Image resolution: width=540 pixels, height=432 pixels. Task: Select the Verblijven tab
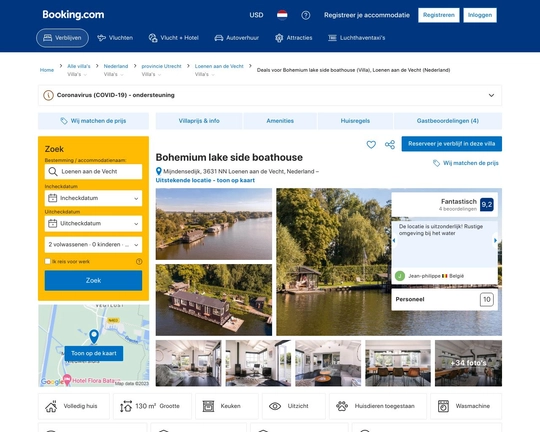62,38
